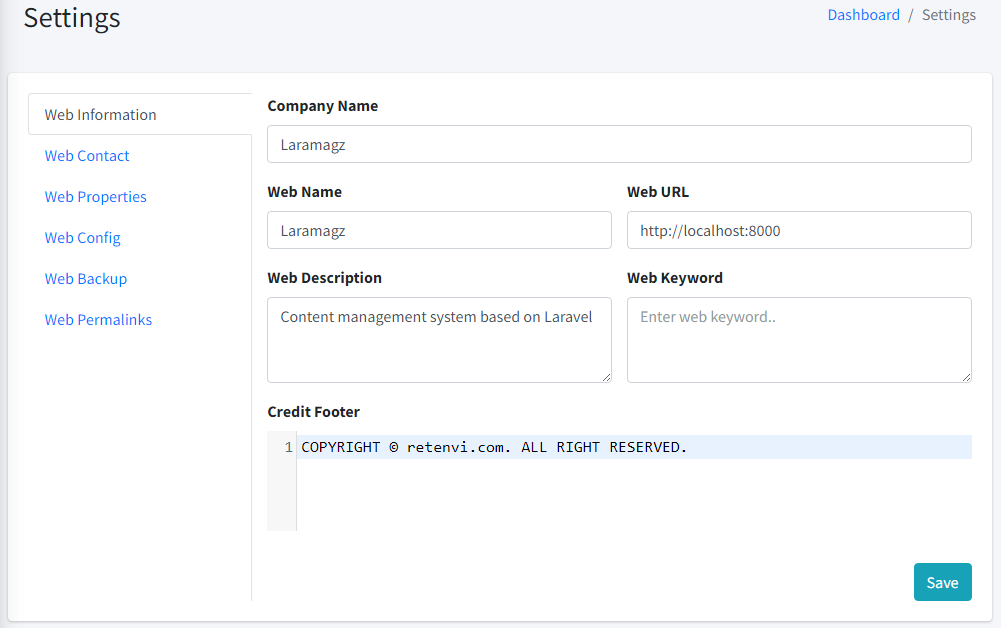Image resolution: width=1001 pixels, height=628 pixels.
Task: Focus the Company Name input field
Action: [x=619, y=144]
